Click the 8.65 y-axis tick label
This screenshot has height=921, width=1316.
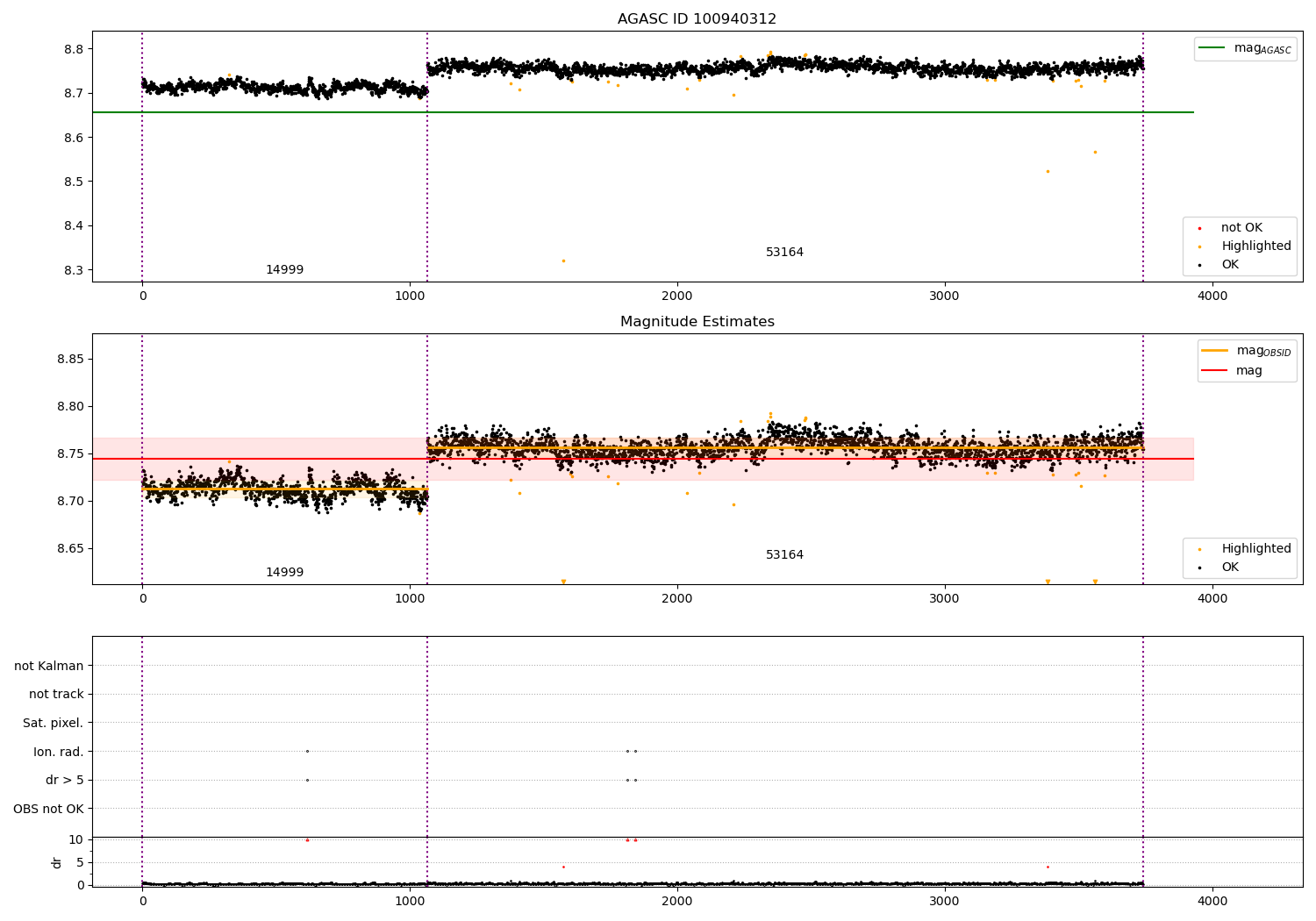click(x=70, y=548)
